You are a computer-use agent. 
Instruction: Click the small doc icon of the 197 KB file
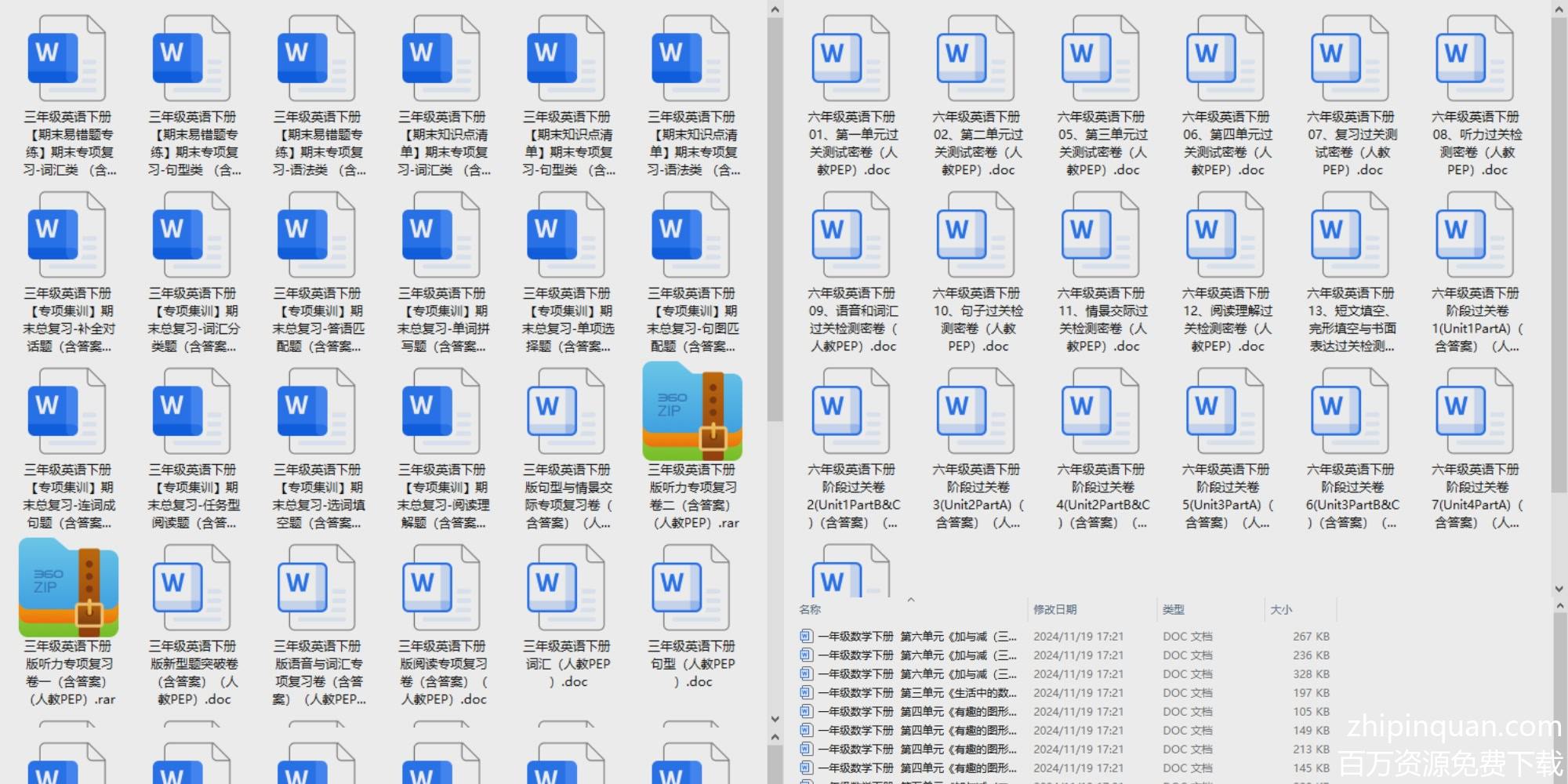pos(806,692)
